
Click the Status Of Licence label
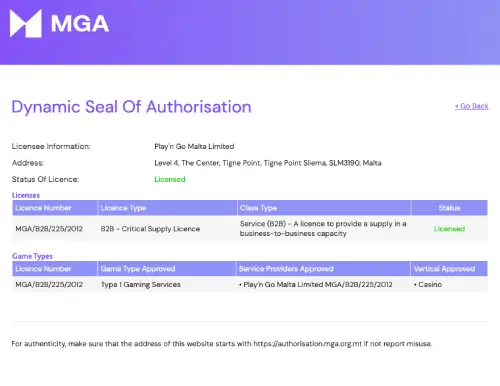point(45,179)
